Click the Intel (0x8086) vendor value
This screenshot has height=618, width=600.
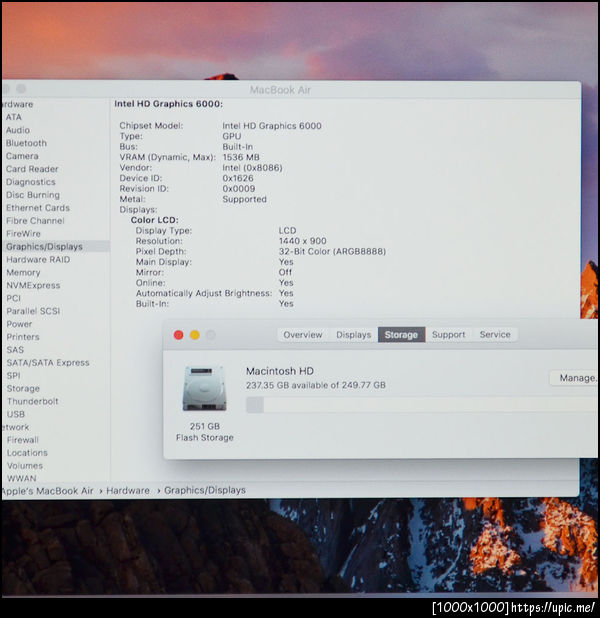[252, 168]
